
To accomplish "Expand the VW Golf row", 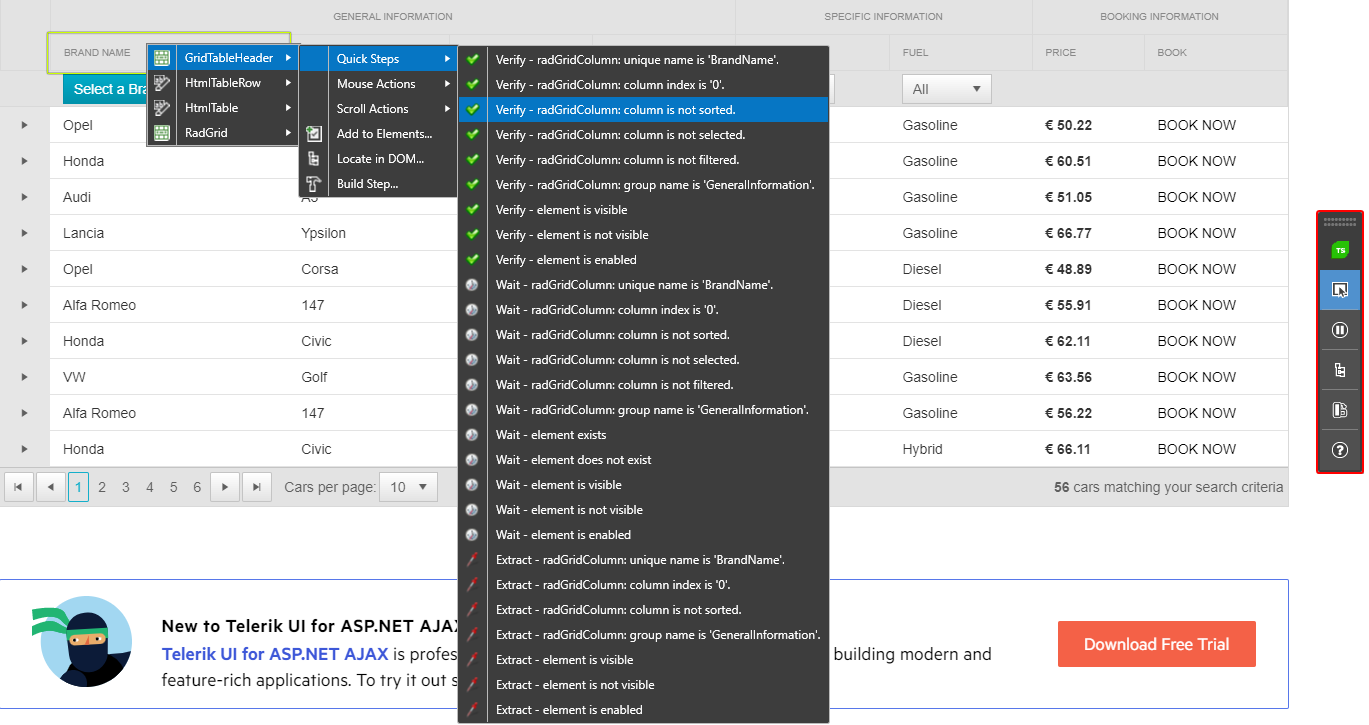I will click(x=25, y=377).
